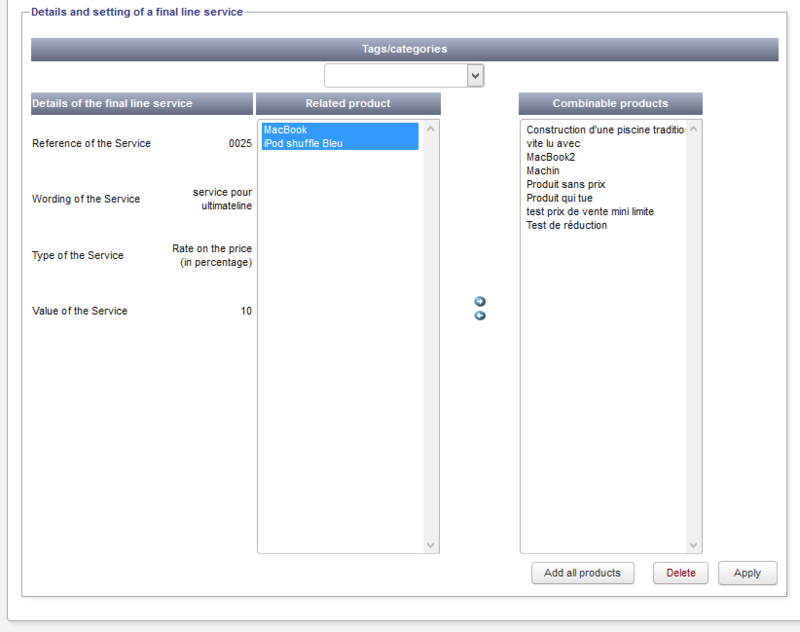This screenshot has width=800, height=632.
Task: Click "service pour ultimateline" wording value
Action: pos(222,199)
